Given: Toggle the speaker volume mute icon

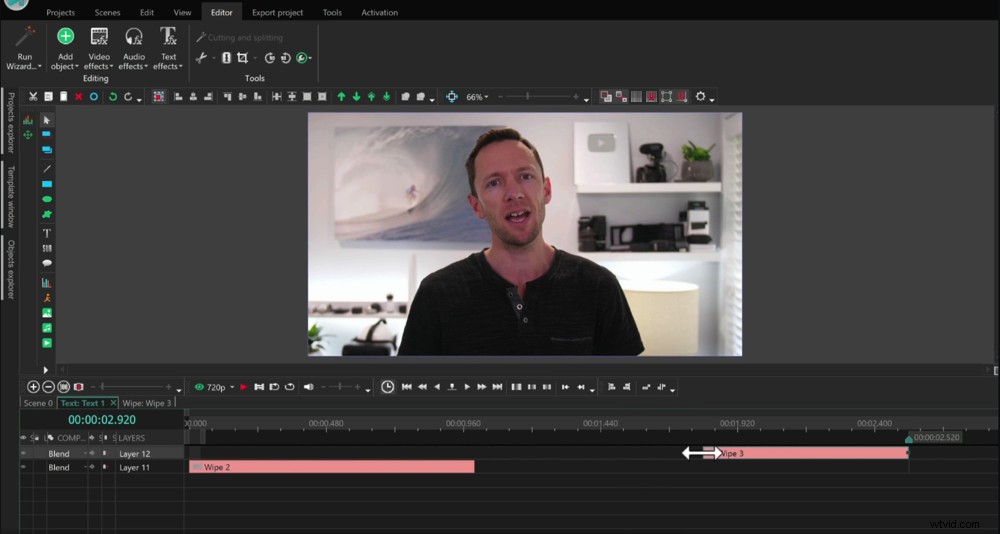Looking at the screenshot, I should 309,387.
